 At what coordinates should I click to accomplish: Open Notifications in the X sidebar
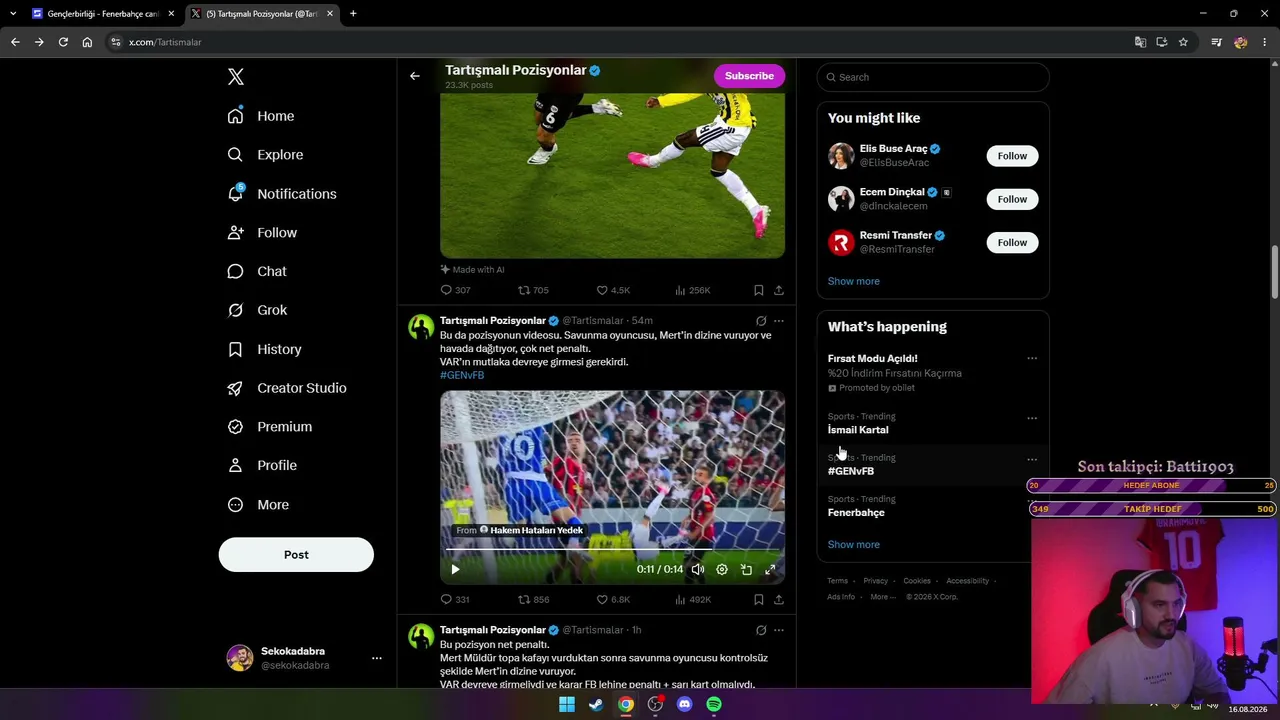(282, 194)
